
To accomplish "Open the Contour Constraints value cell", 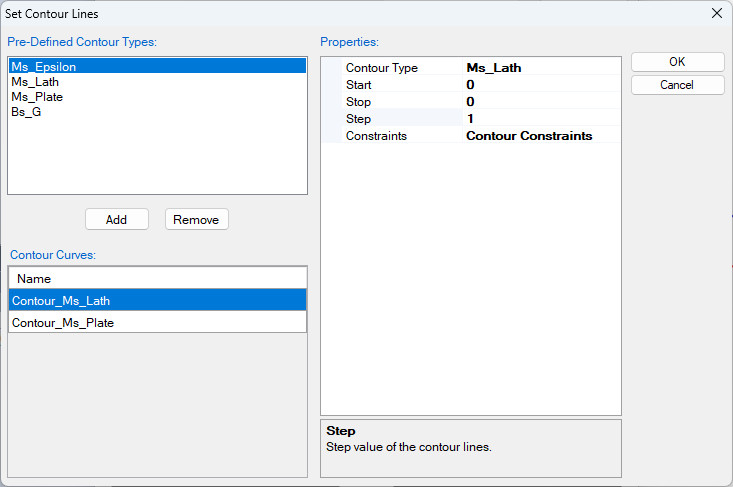I will 540,136.
